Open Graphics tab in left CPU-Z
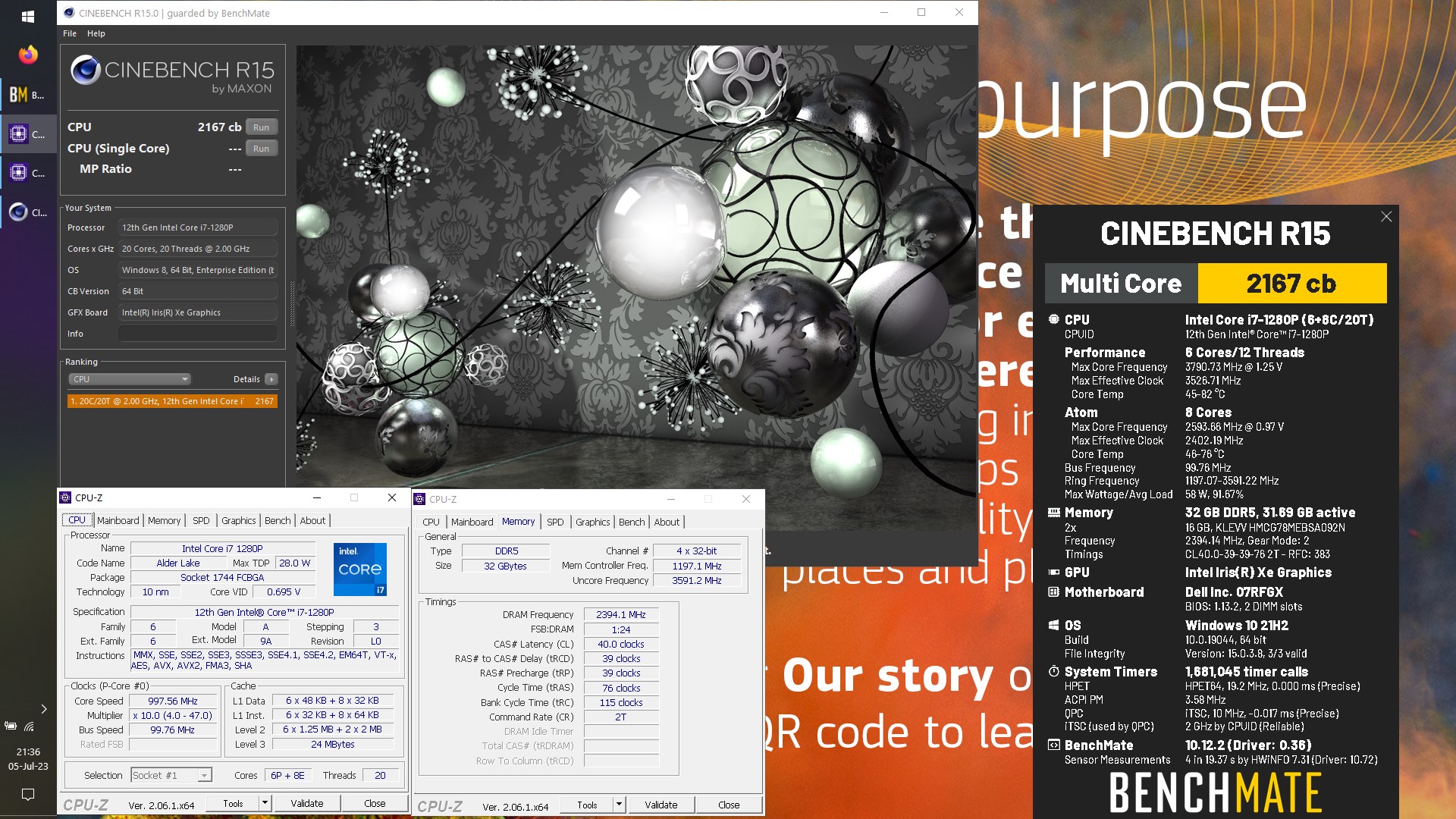This screenshot has width=1456, height=819. click(x=238, y=520)
